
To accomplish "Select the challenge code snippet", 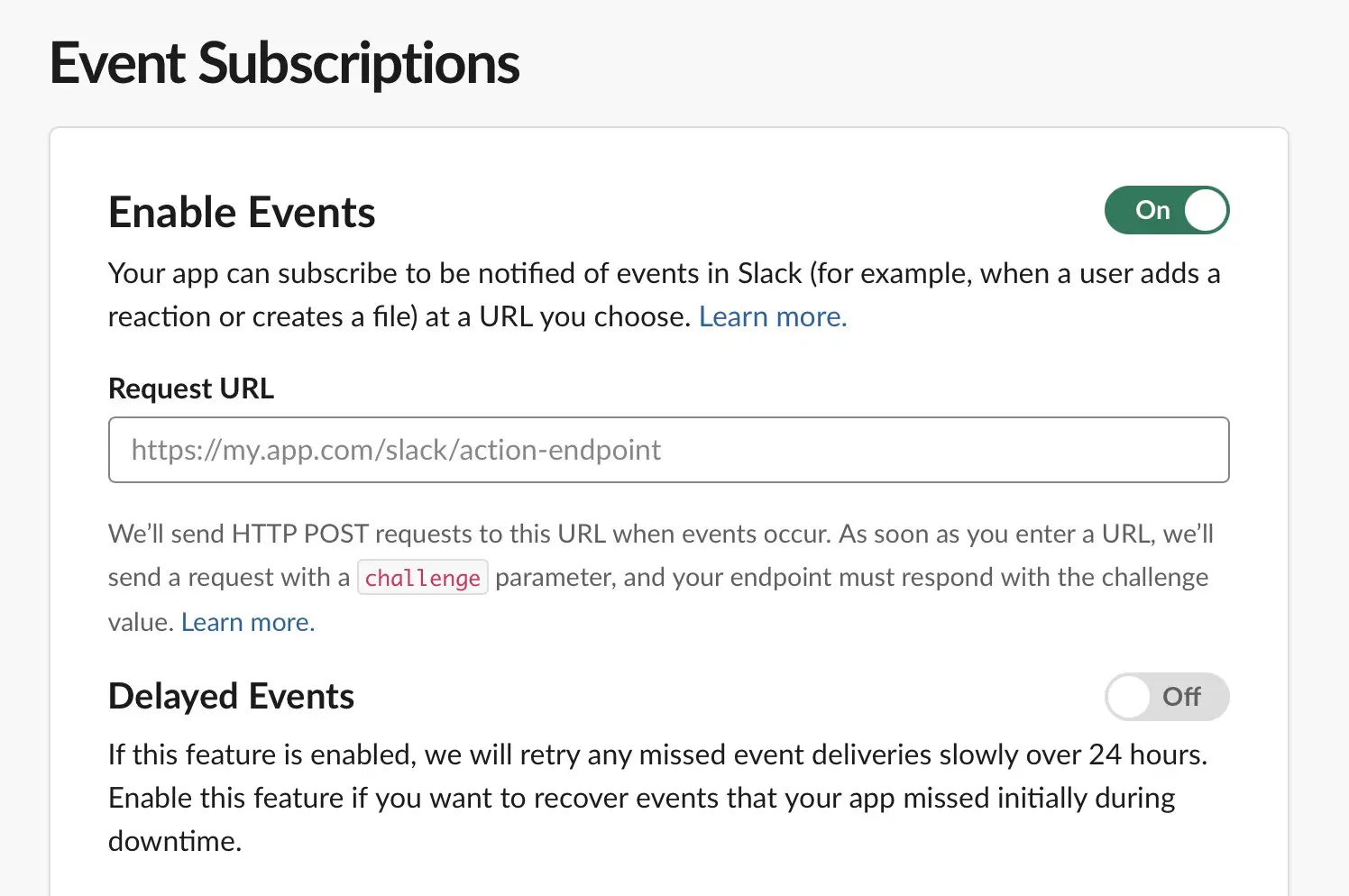I will [x=422, y=577].
